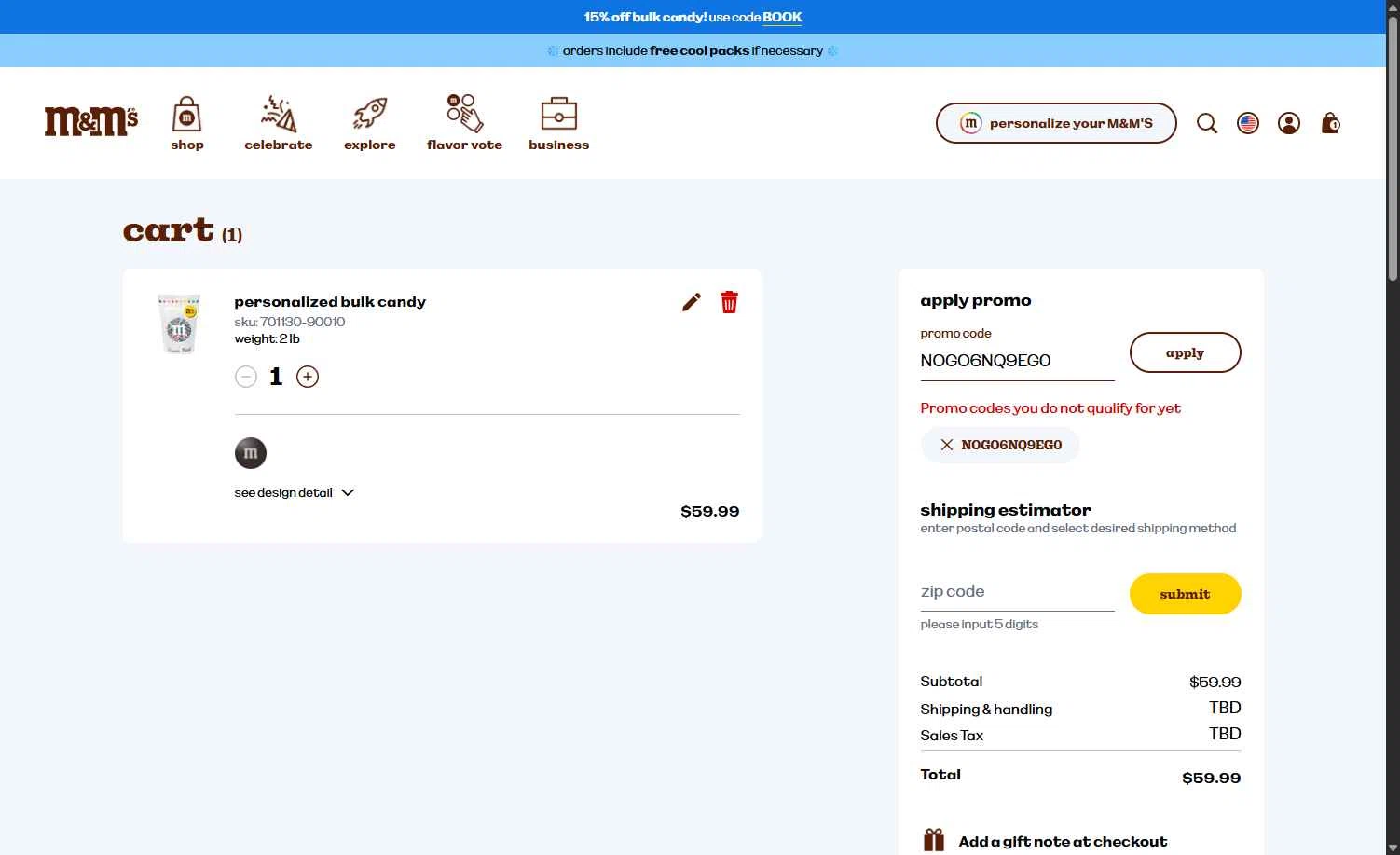1400x855 pixels.
Task: Open the shop menu
Action: pyautogui.click(x=186, y=123)
